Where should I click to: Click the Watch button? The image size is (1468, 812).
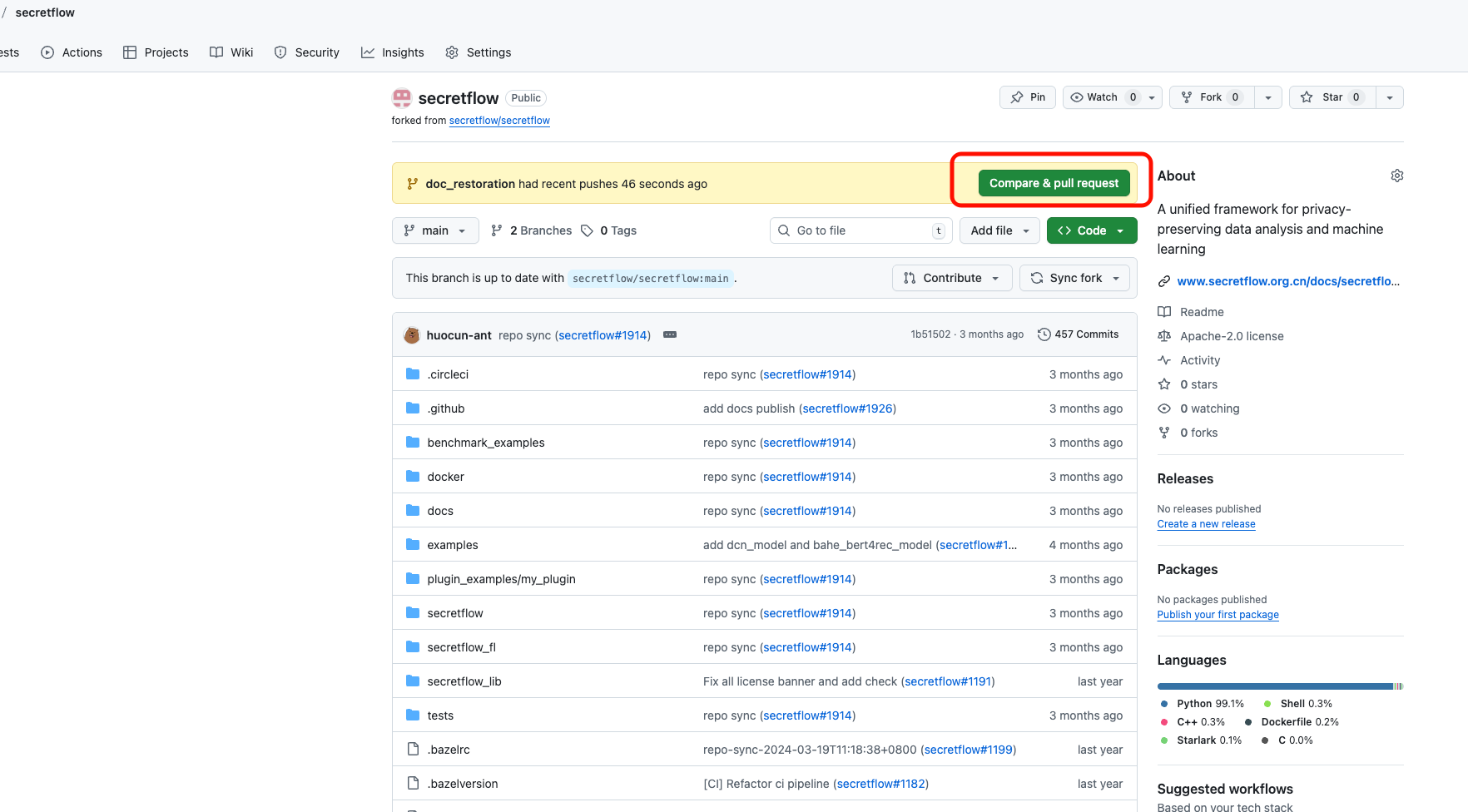[1103, 97]
